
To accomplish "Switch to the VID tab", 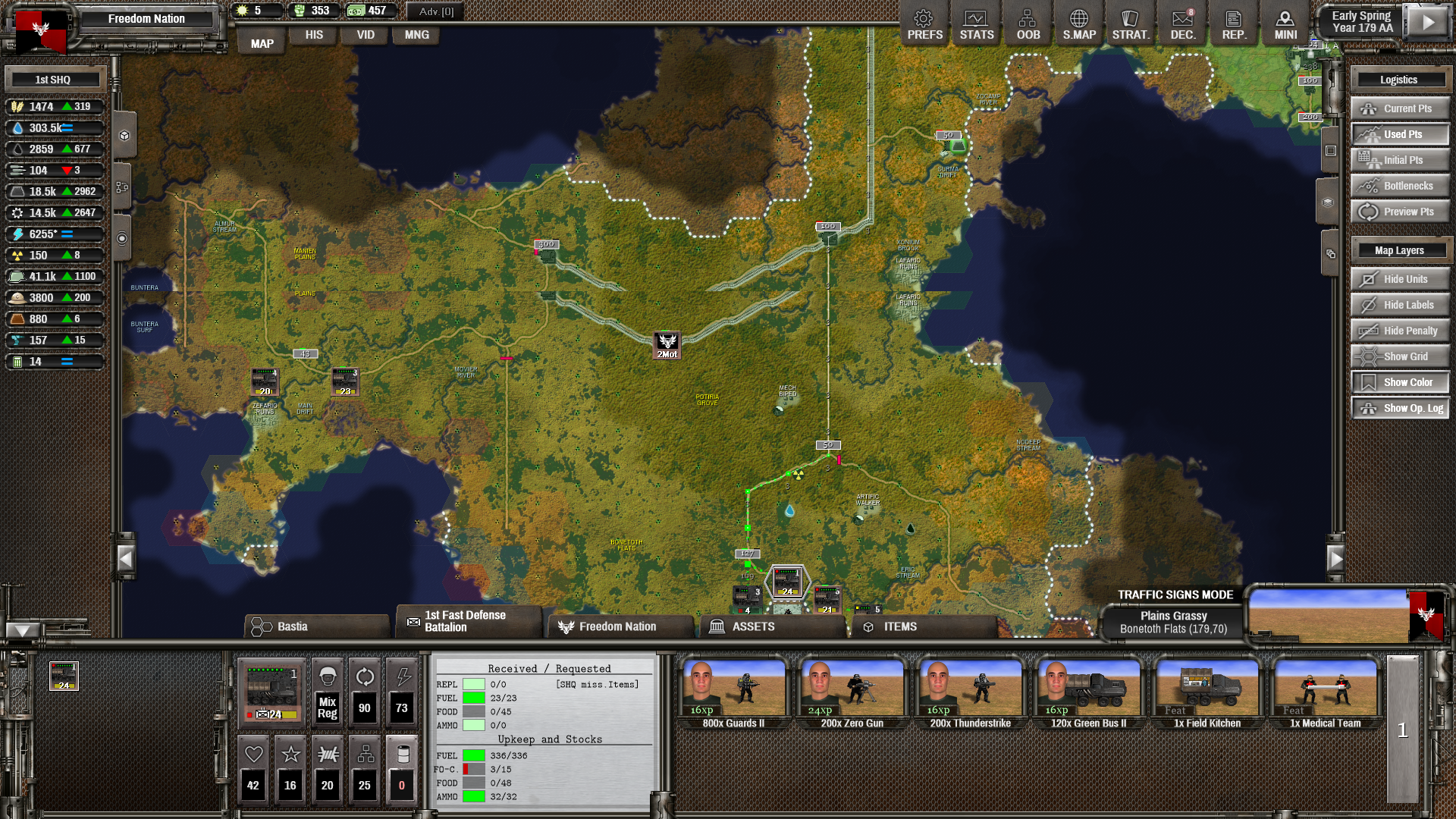I will pos(366,35).
